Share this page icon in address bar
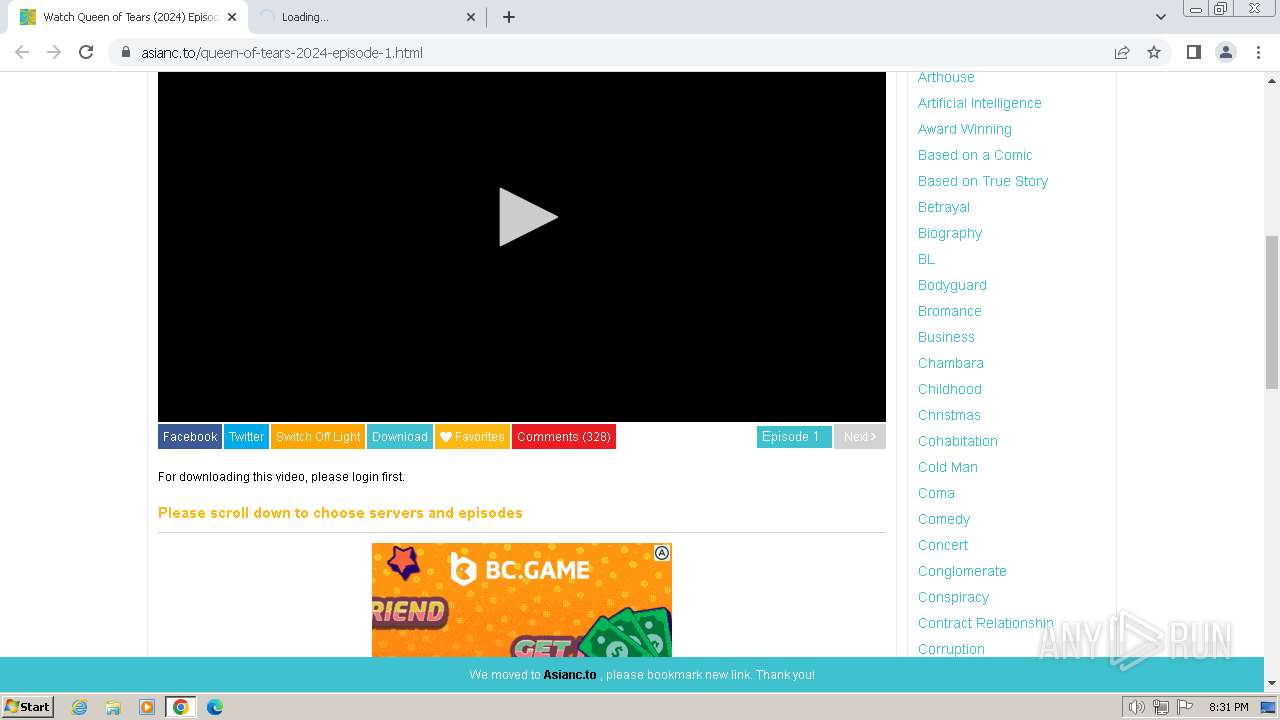This screenshot has width=1280, height=720. (x=1122, y=52)
